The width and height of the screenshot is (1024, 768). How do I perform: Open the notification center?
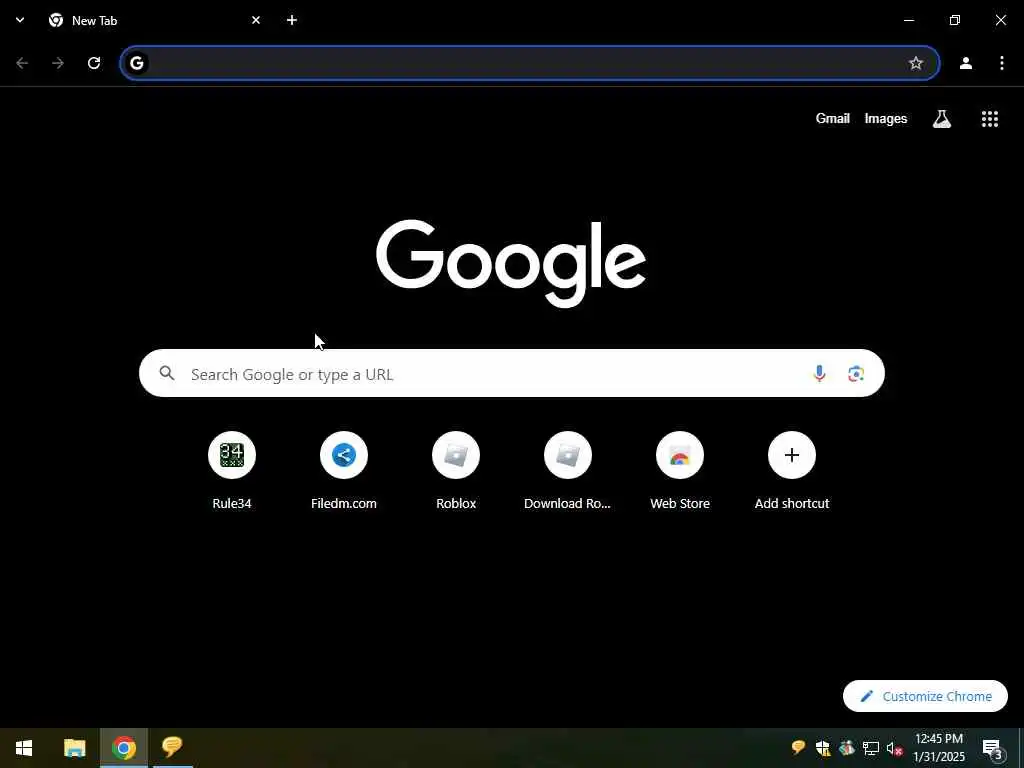click(992, 748)
